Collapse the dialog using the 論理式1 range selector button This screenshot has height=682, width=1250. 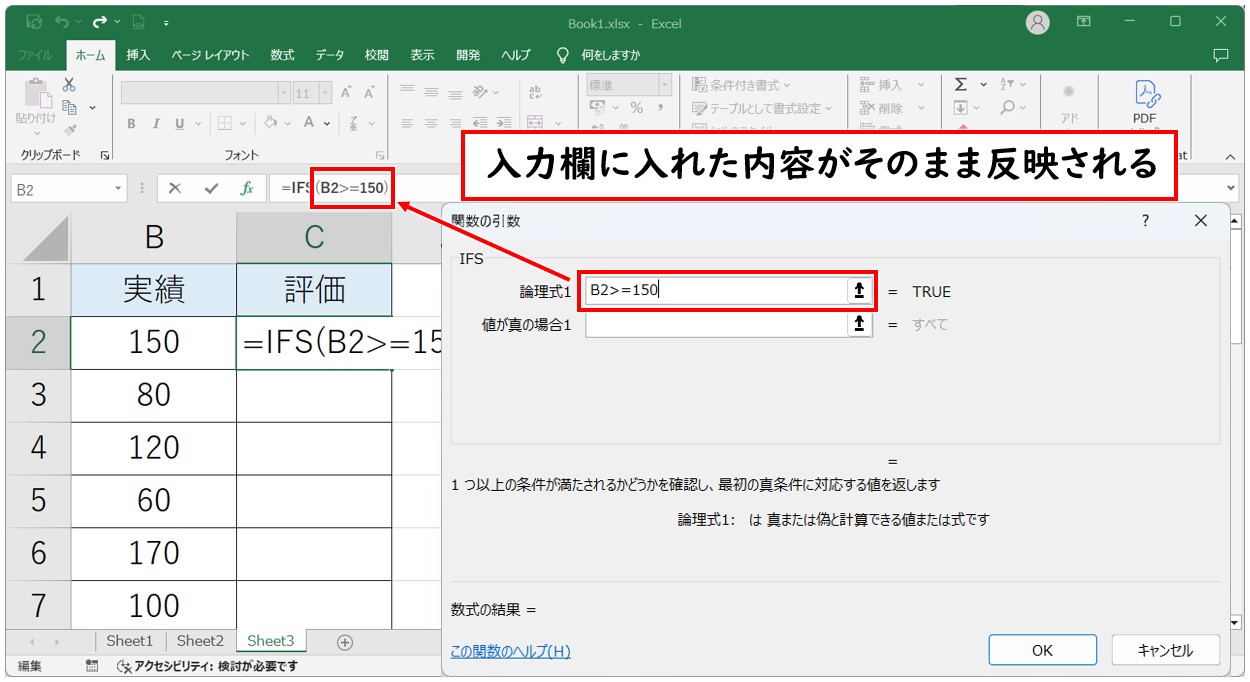click(x=859, y=291)
